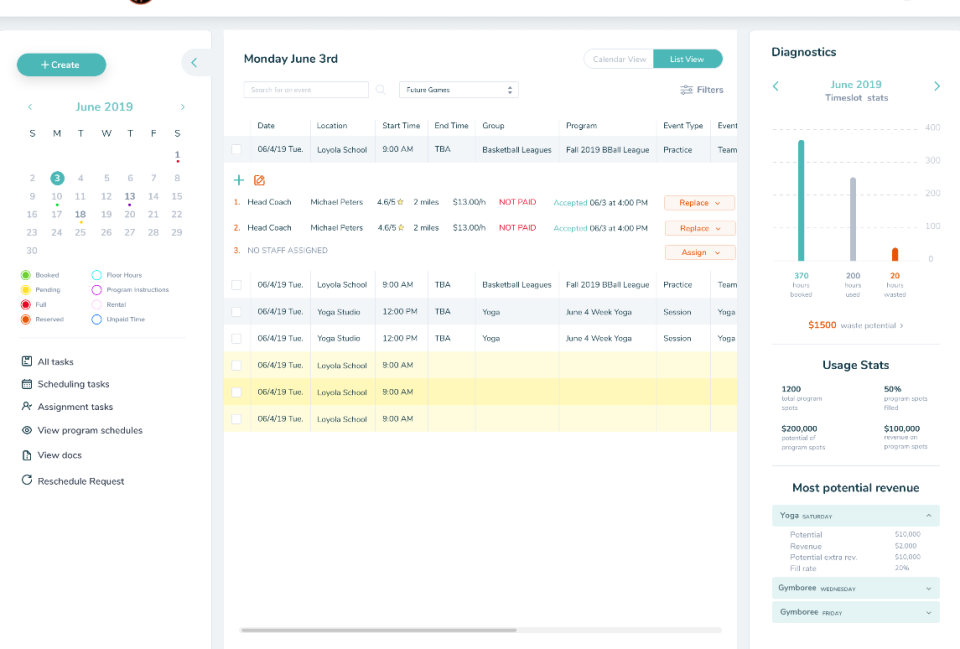
Task: Click the horizontal scrollbar under the table
Action: (x=379, y=630)
